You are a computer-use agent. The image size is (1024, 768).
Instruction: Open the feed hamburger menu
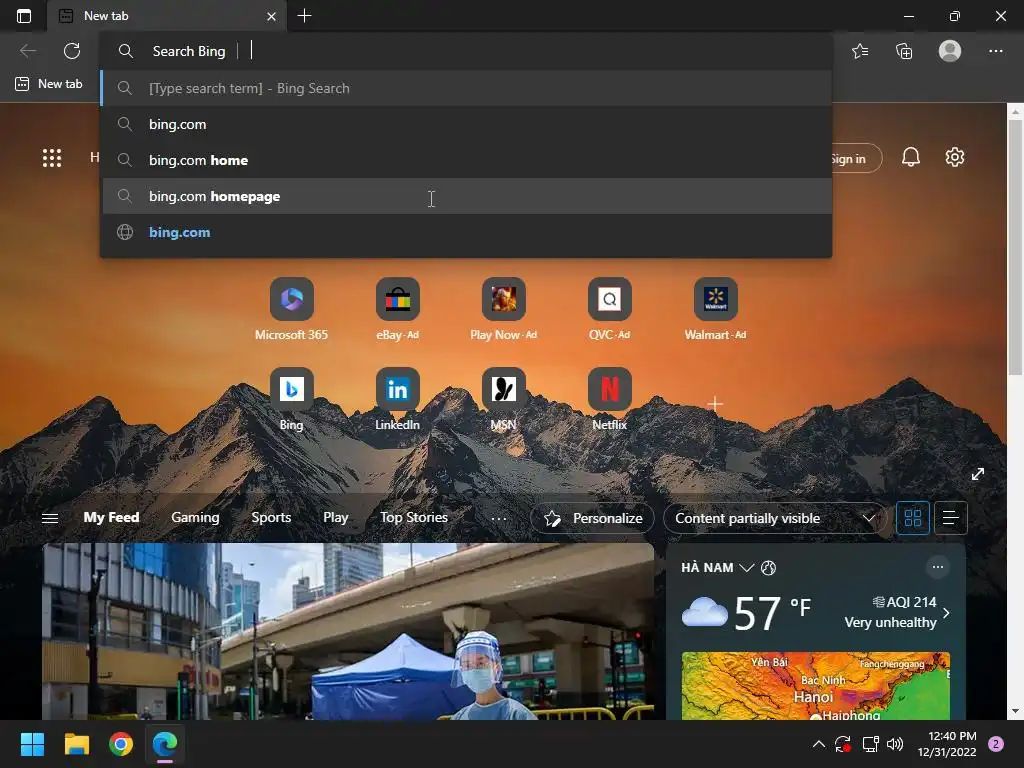(50, 518)
